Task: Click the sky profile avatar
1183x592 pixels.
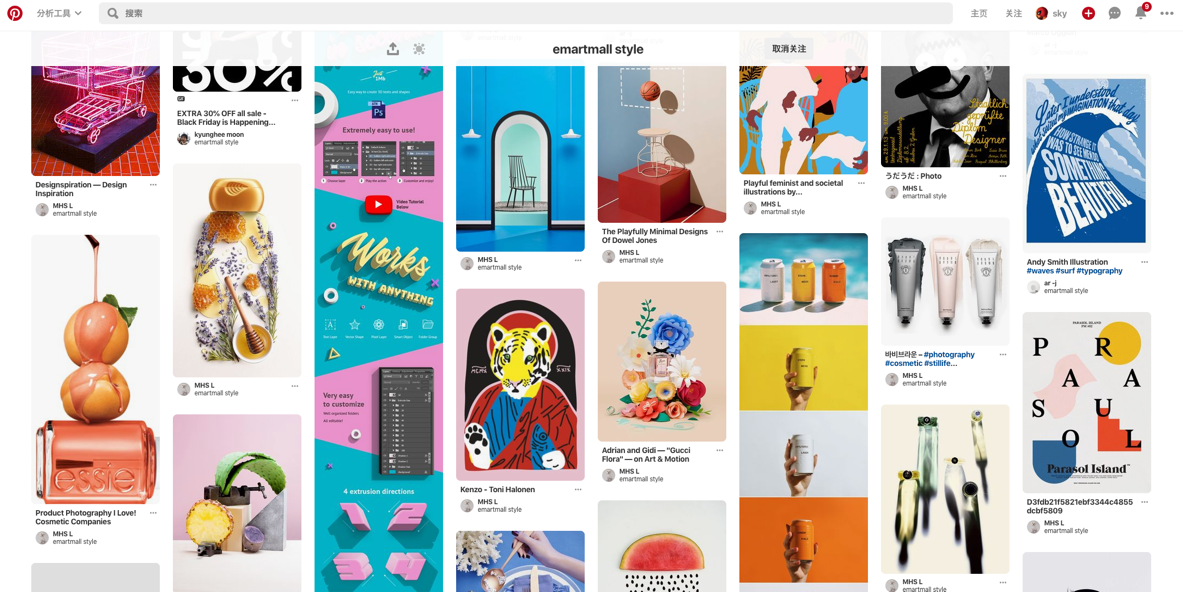Action: pos(1042,13)
